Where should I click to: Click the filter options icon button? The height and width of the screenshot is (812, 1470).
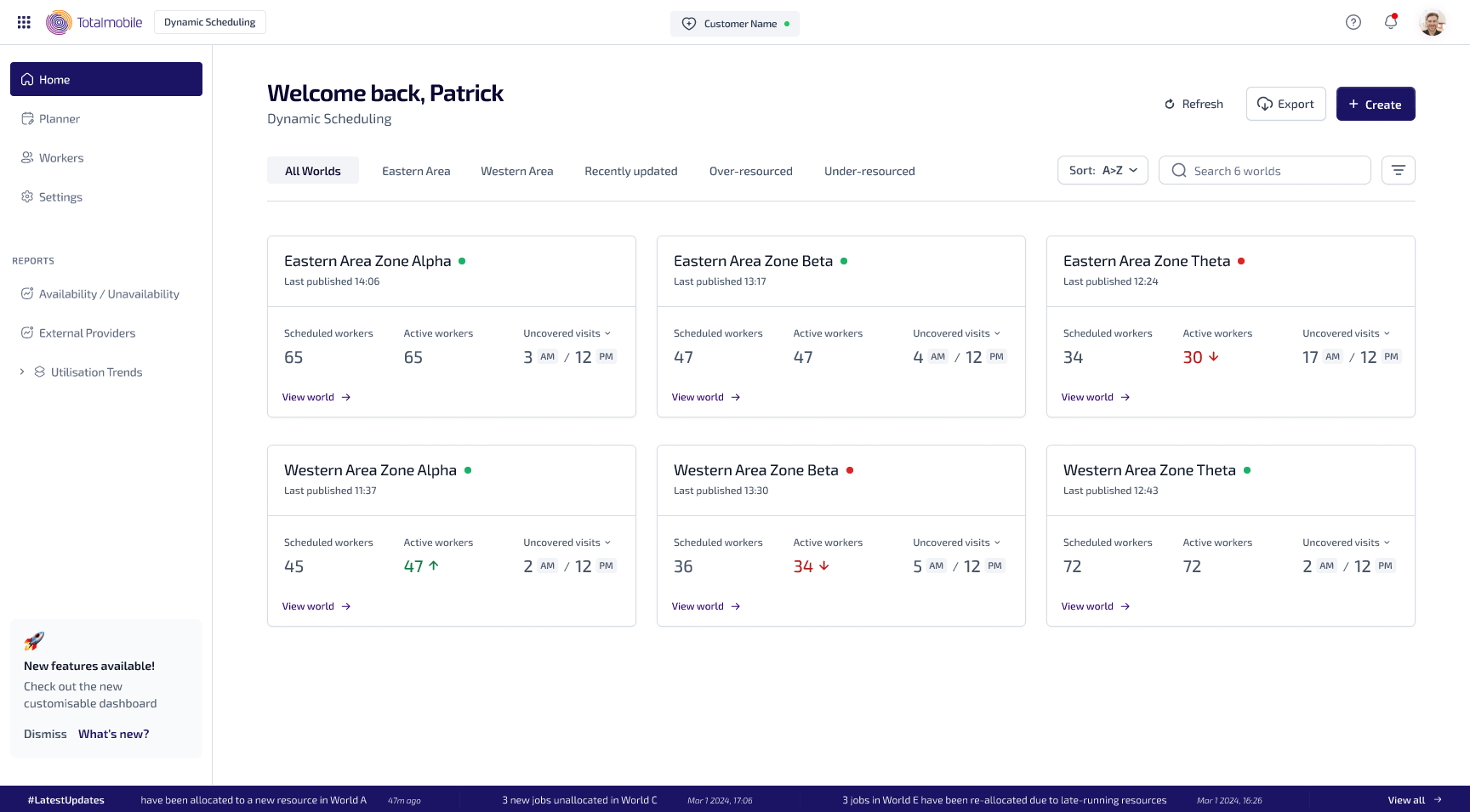click(x=1398, y=171)
